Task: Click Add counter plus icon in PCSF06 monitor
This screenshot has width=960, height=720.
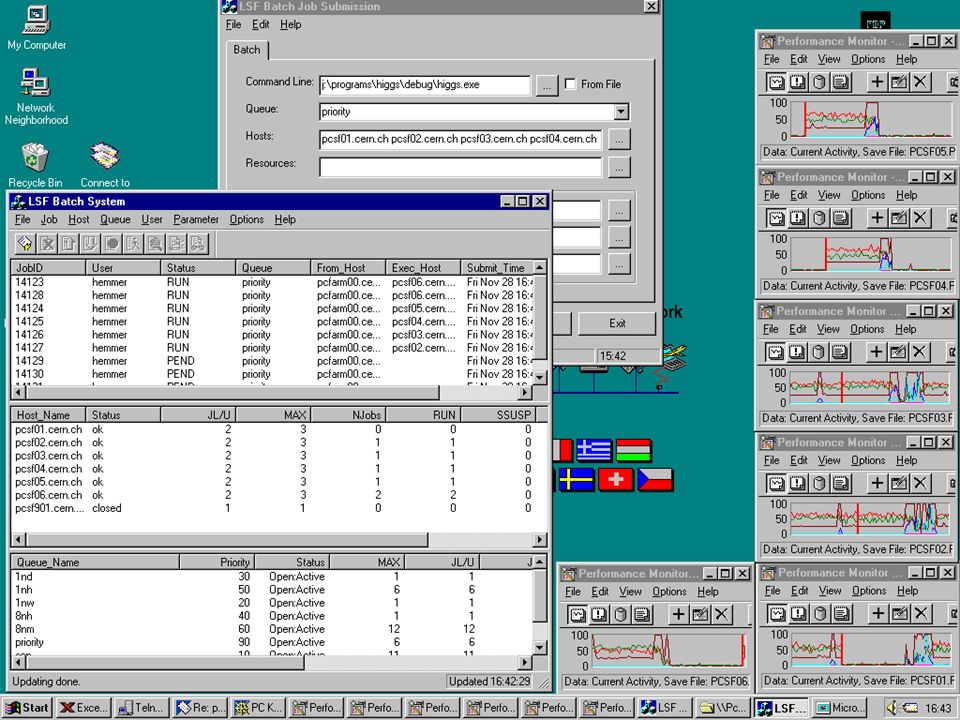Action: [x=678, y=615]
